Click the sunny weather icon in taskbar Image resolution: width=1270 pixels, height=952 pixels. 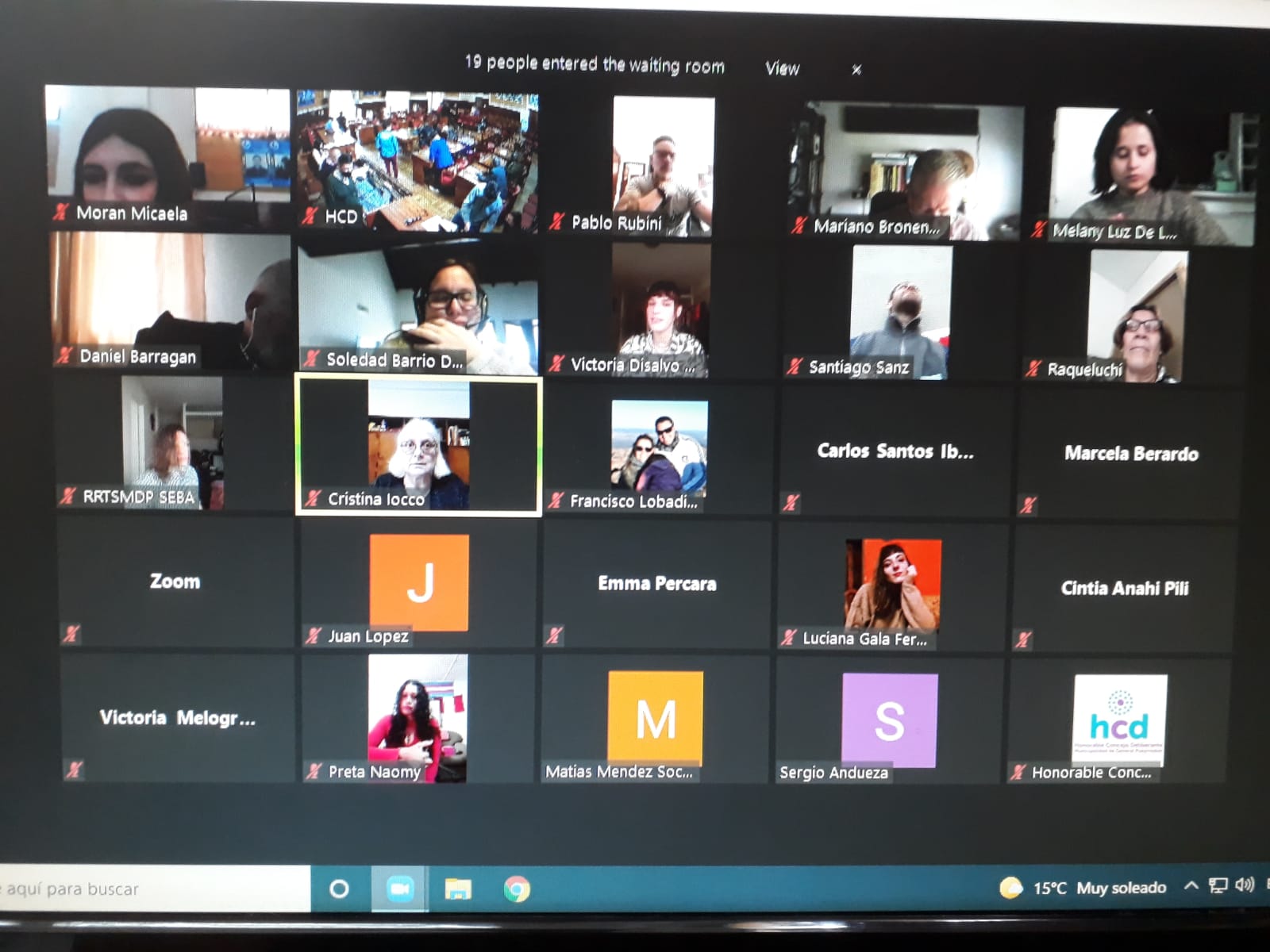click(1011, 888)
